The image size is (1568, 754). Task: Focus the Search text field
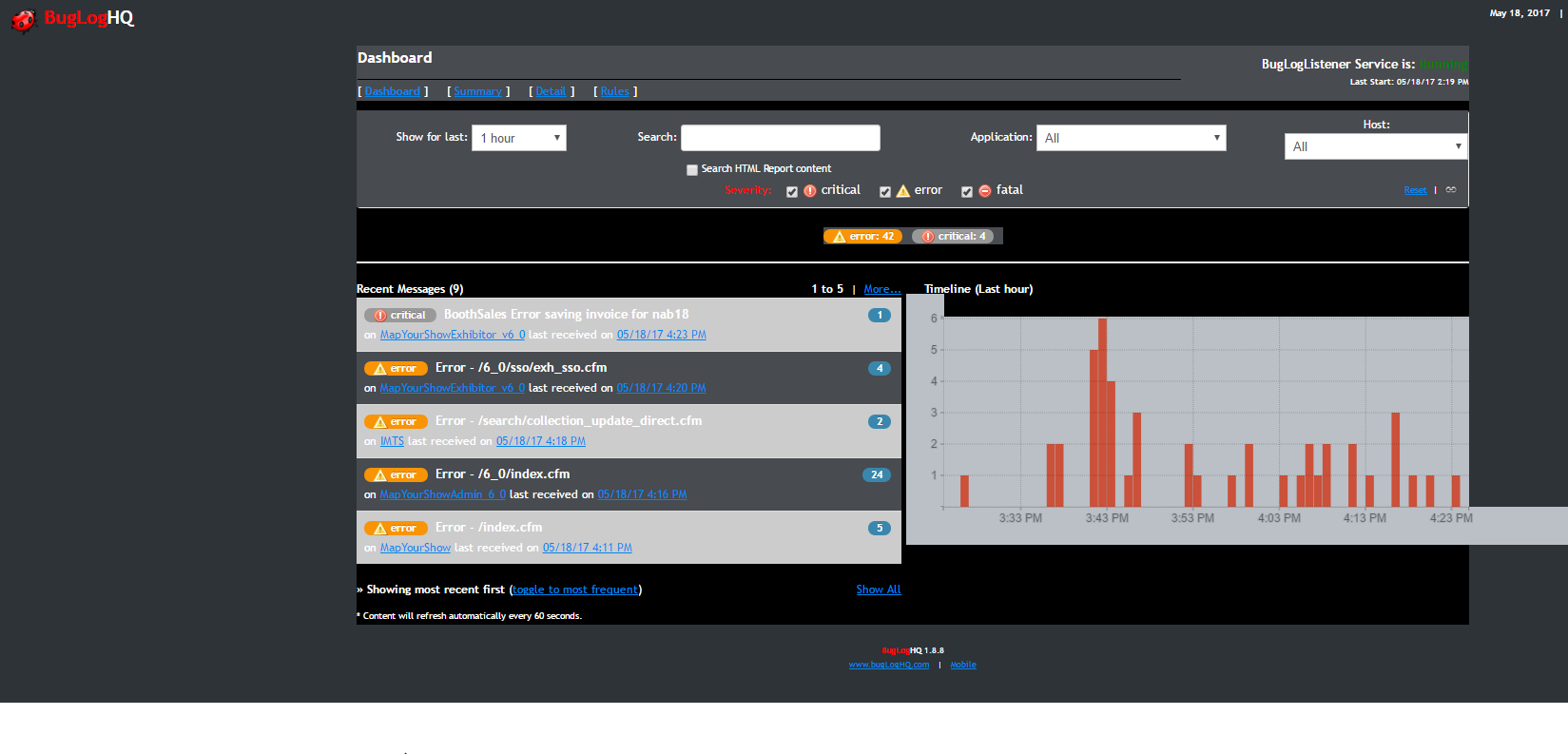[781, 138]
